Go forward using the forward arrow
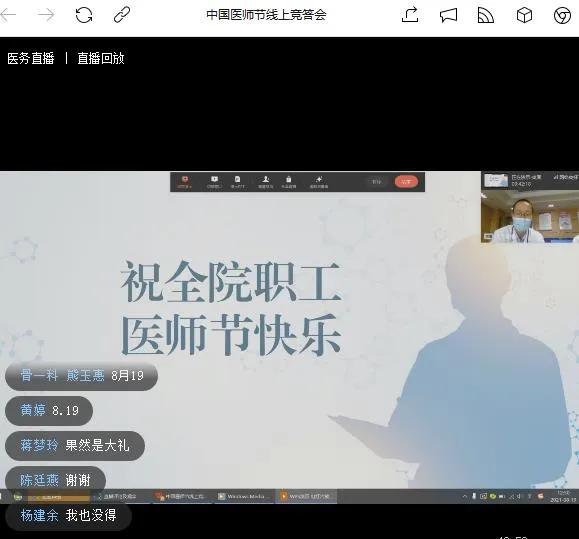 coord(46,15)
